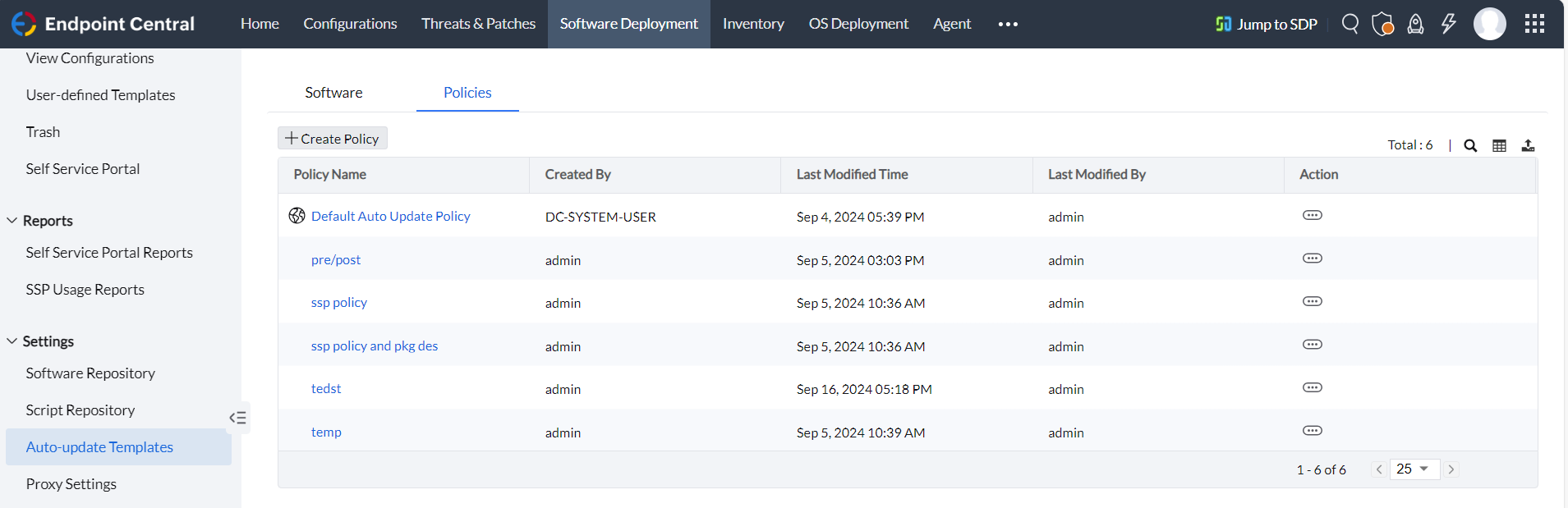Open the apps grid launcher icon
Image resolution: width=1568 pixels, height=508 pixels.
click(1534, 24)
